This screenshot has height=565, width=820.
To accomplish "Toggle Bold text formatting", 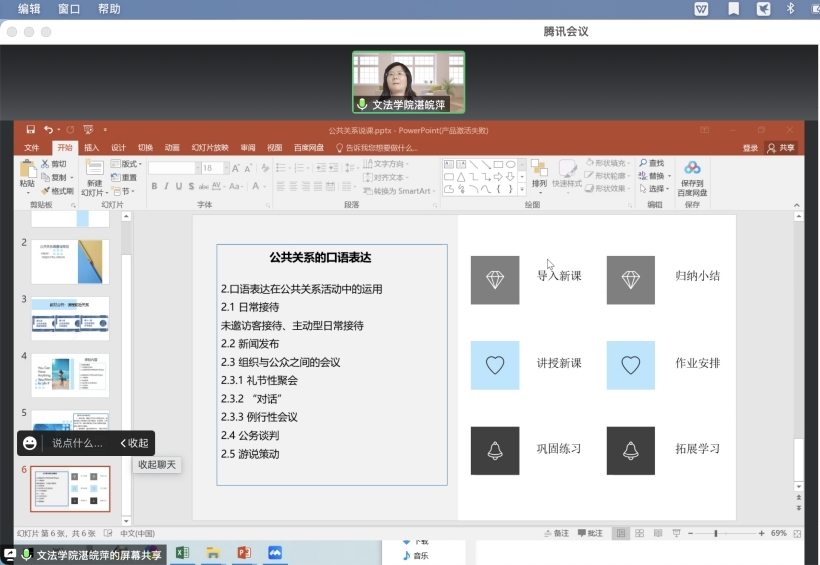I will (x=154, y=186).
